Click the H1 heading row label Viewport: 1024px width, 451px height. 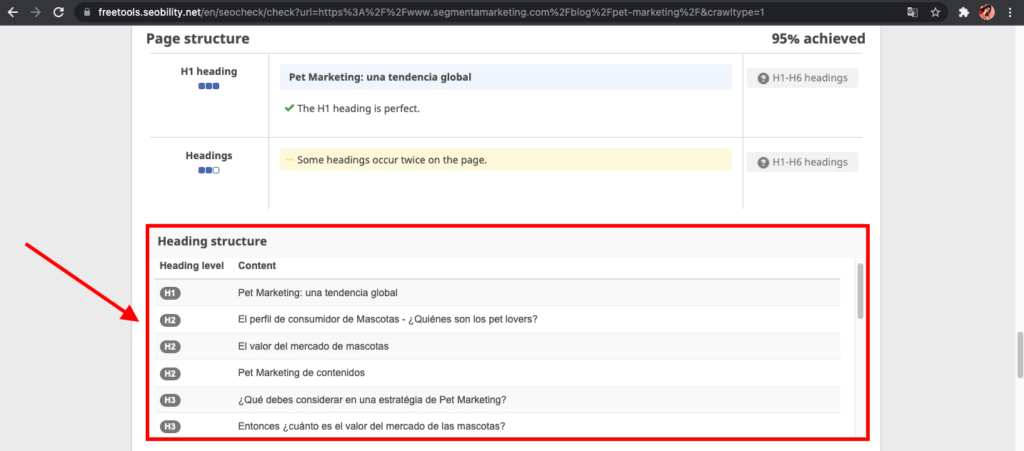209,71
